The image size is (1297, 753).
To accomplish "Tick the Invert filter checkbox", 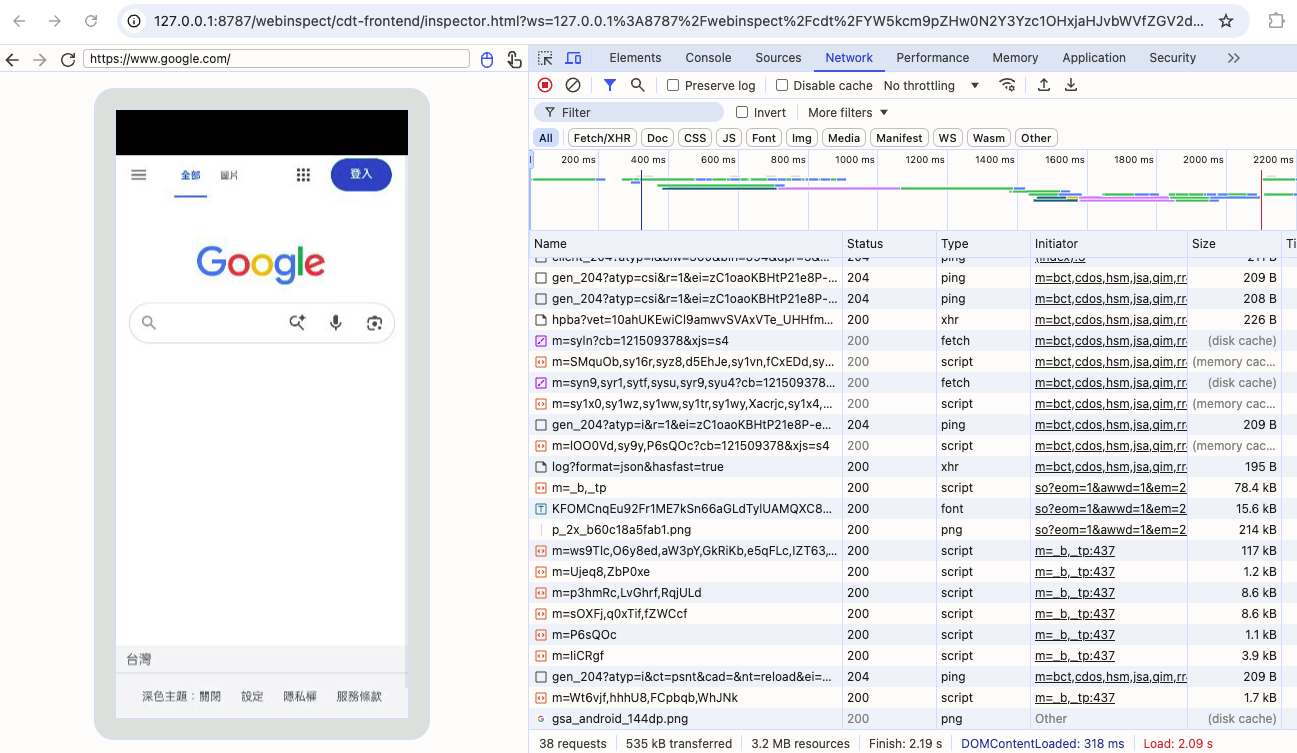I will (742, 112).
